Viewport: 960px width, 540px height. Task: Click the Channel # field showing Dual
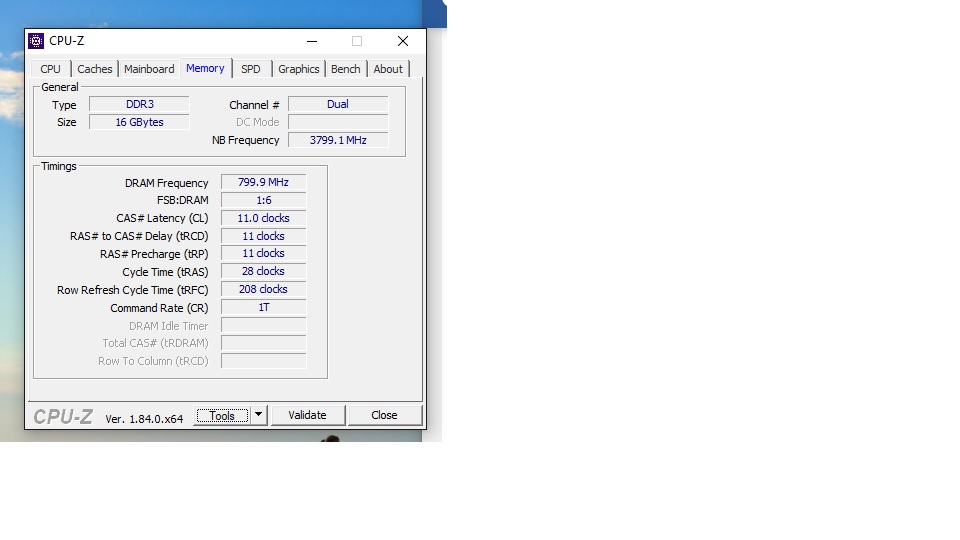click(x=338, y=104)
